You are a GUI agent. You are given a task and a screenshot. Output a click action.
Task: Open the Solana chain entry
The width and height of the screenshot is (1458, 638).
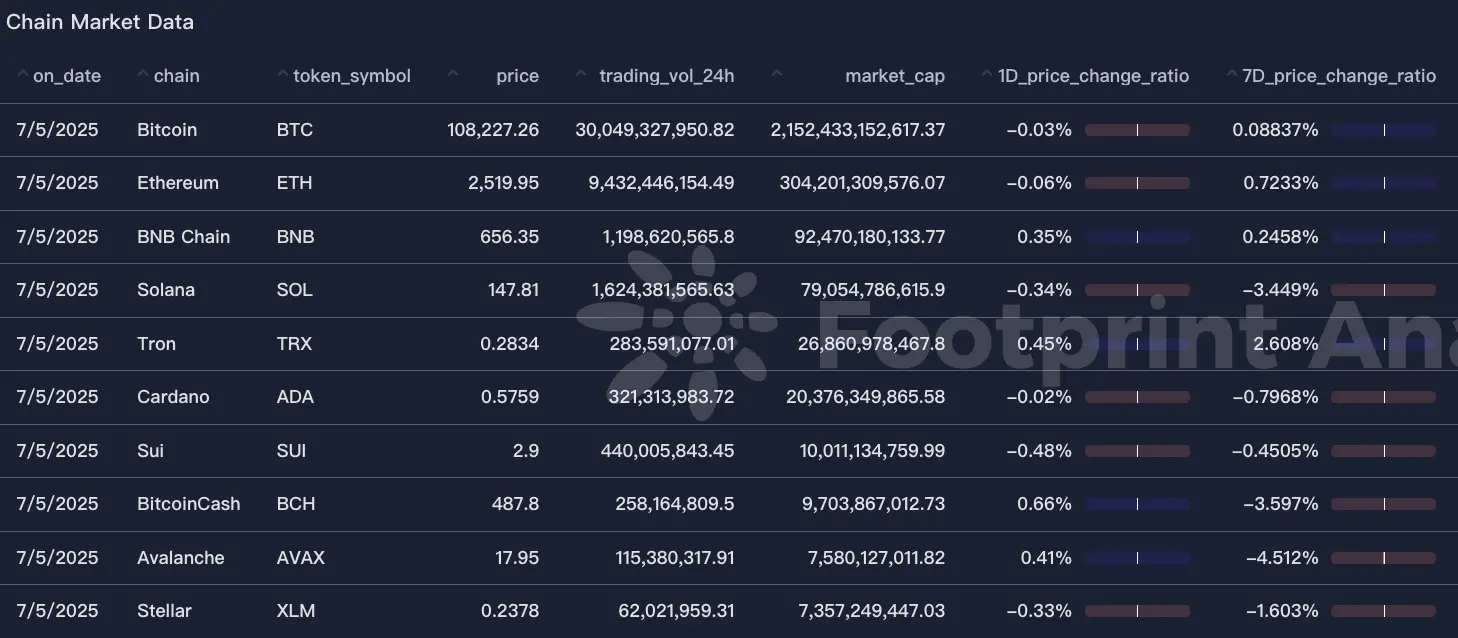pyautogui.click(x=166, y=289)
